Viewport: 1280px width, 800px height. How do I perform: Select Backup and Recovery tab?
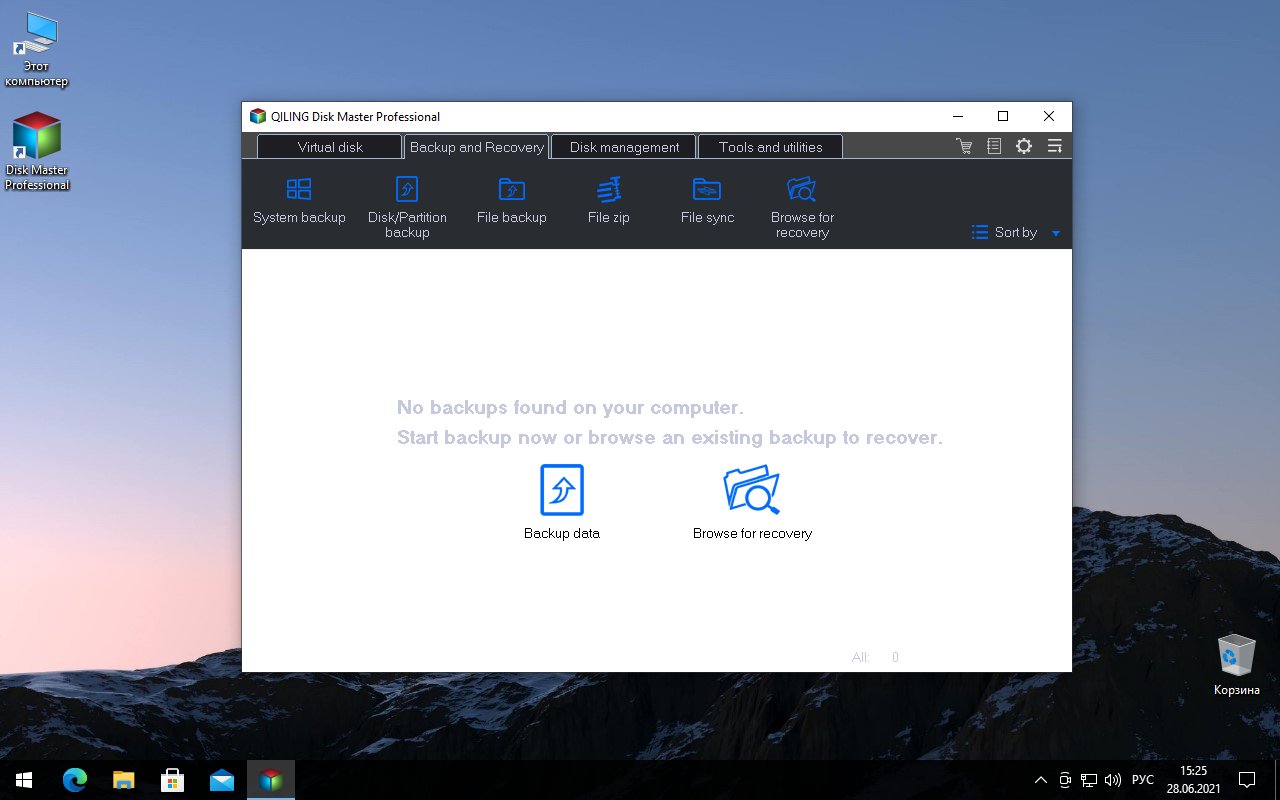[477, 147]
